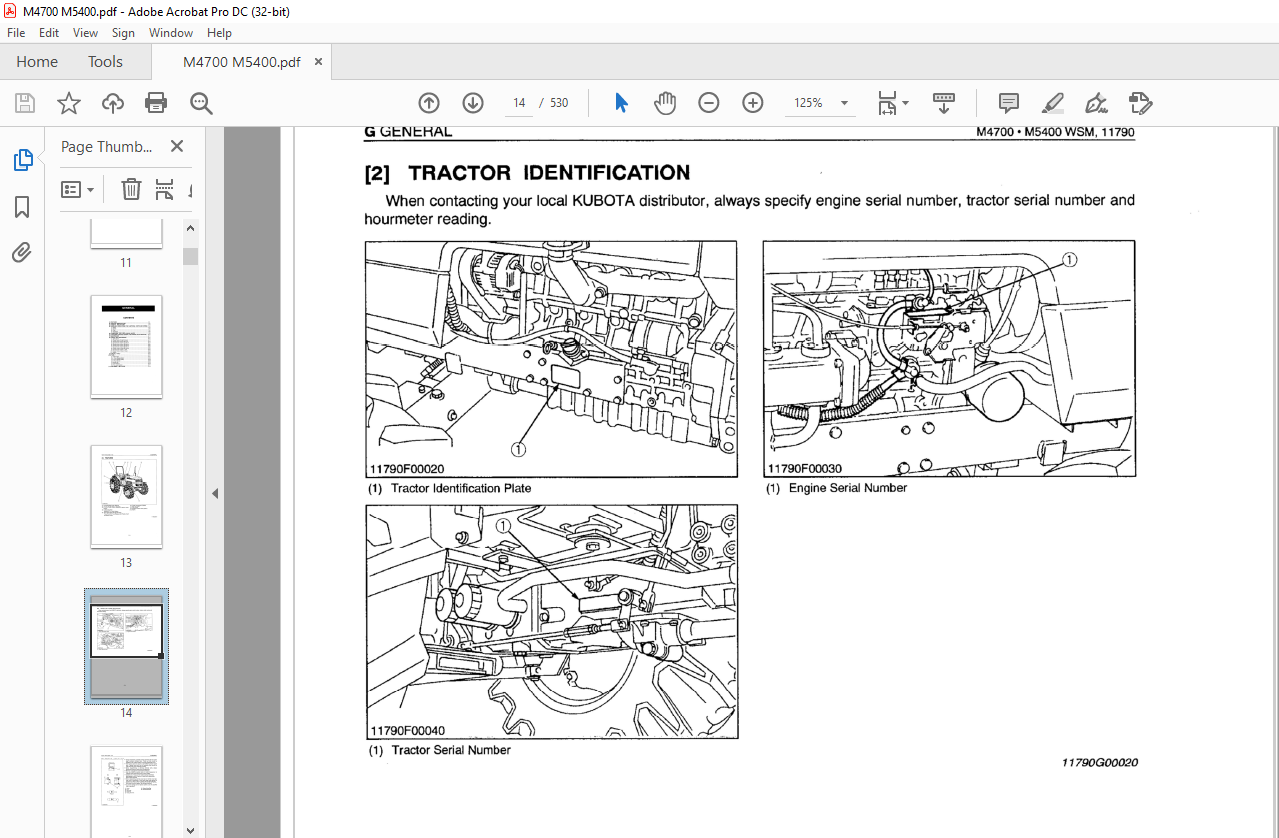Click the Engine Serial Number caption
1279x838 pixels.
click(848, 488)
